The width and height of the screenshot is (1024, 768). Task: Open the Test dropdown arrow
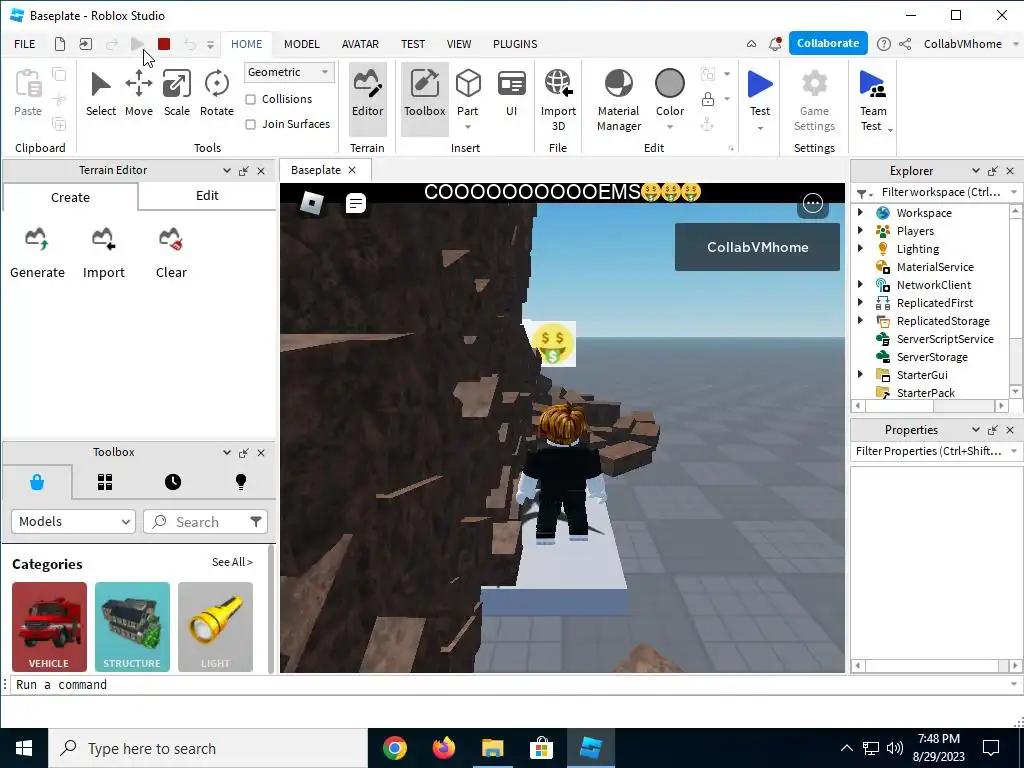pyautogui.click(x=760, y=128)
